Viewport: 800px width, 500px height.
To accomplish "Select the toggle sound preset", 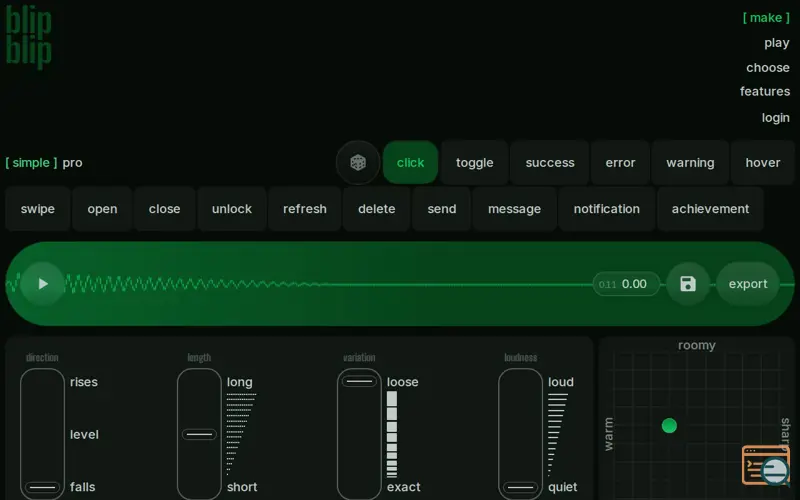I will [x=474, y=163].
